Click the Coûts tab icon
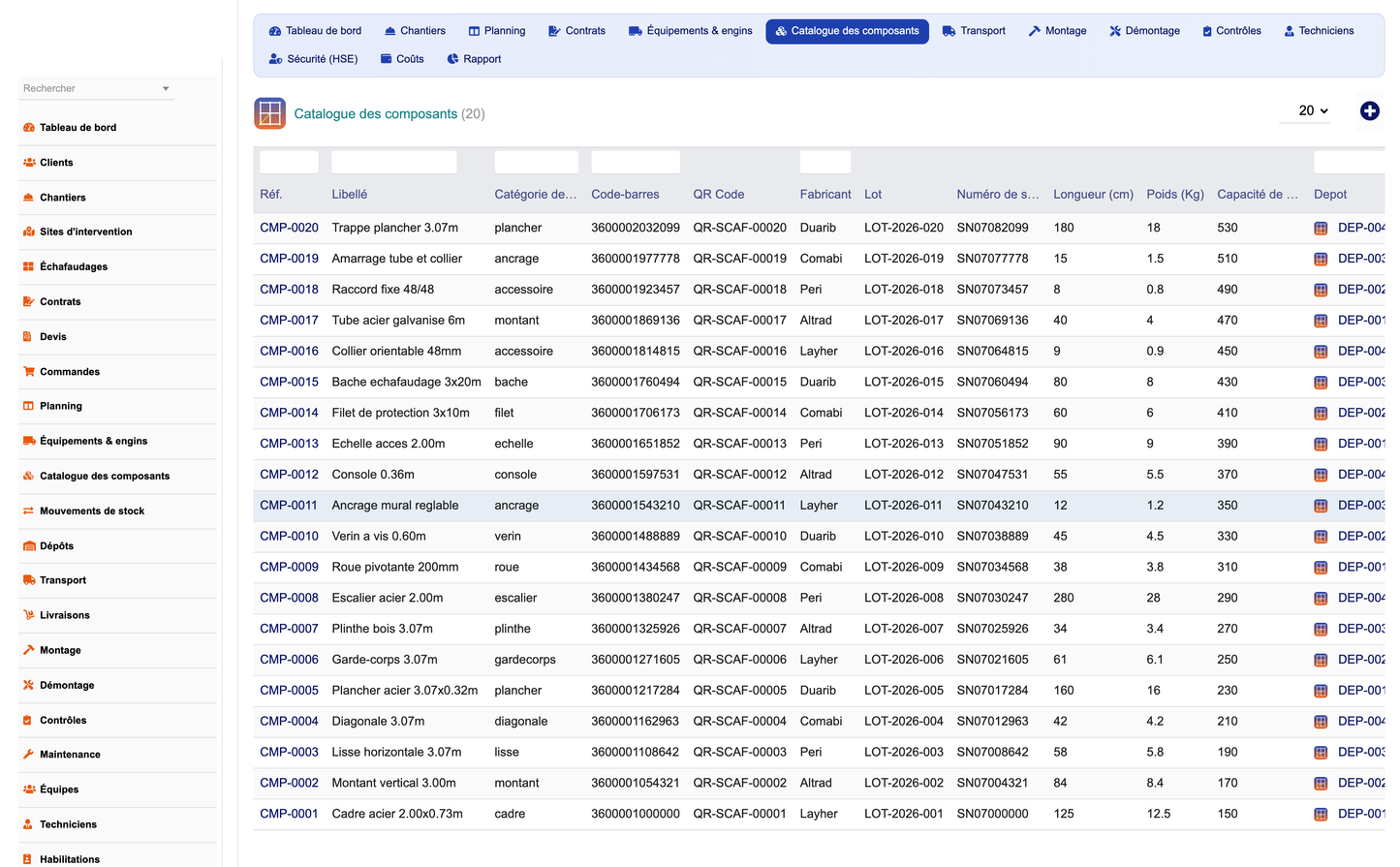This screenshot has width=1400, height=867. 386,59
